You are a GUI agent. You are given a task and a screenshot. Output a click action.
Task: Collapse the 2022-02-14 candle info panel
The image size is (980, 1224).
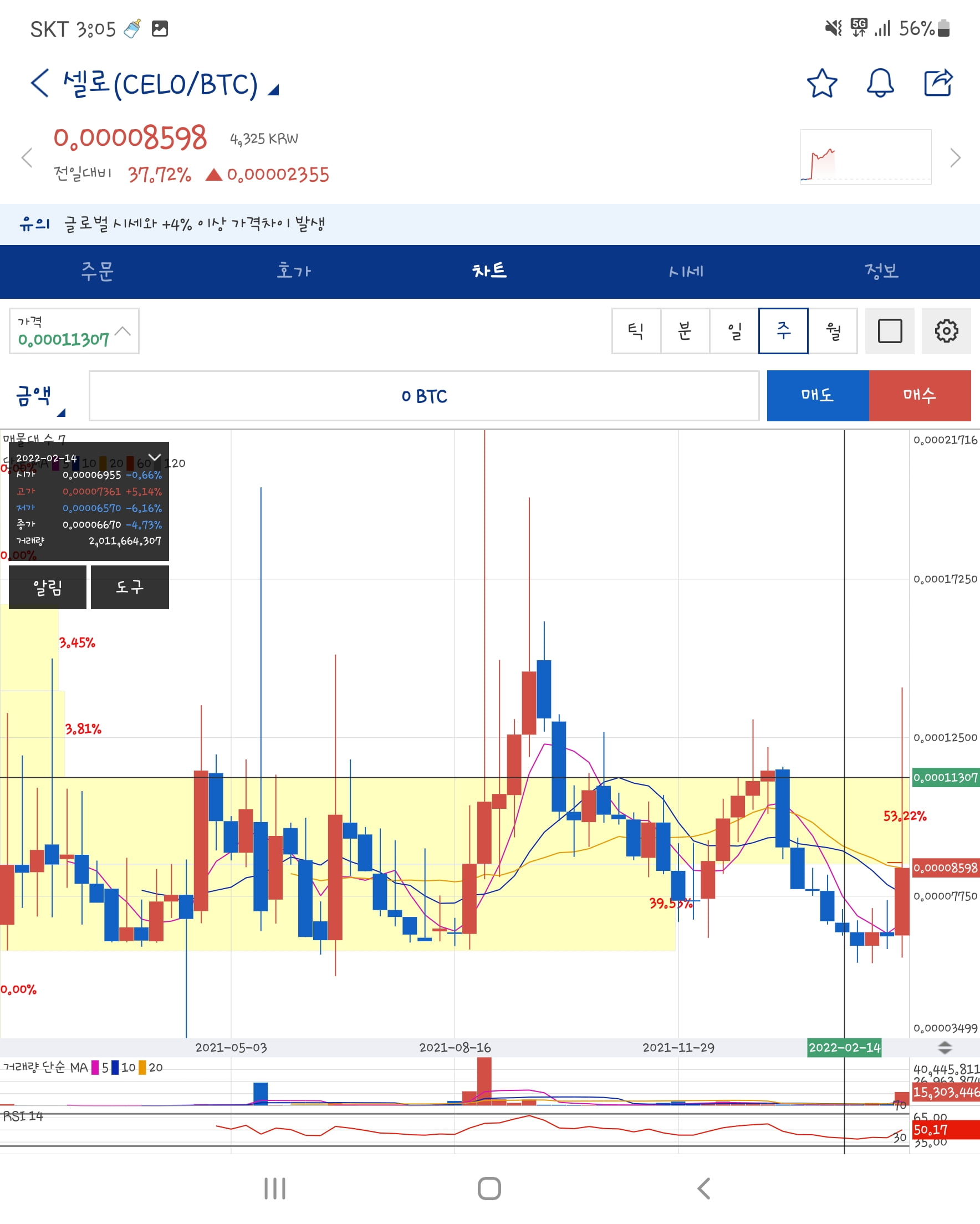pyautogui.click(x=155, y=457)
